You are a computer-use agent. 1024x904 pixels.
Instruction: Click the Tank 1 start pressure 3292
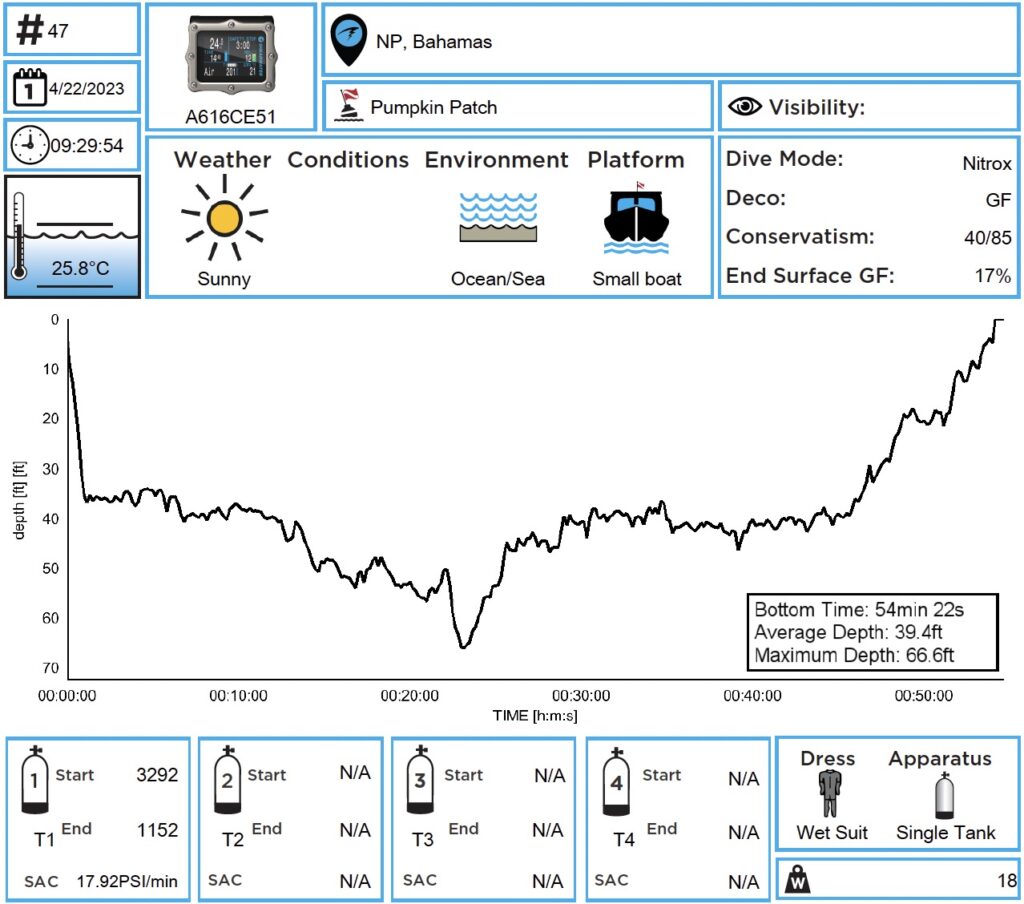click(156, 774)
